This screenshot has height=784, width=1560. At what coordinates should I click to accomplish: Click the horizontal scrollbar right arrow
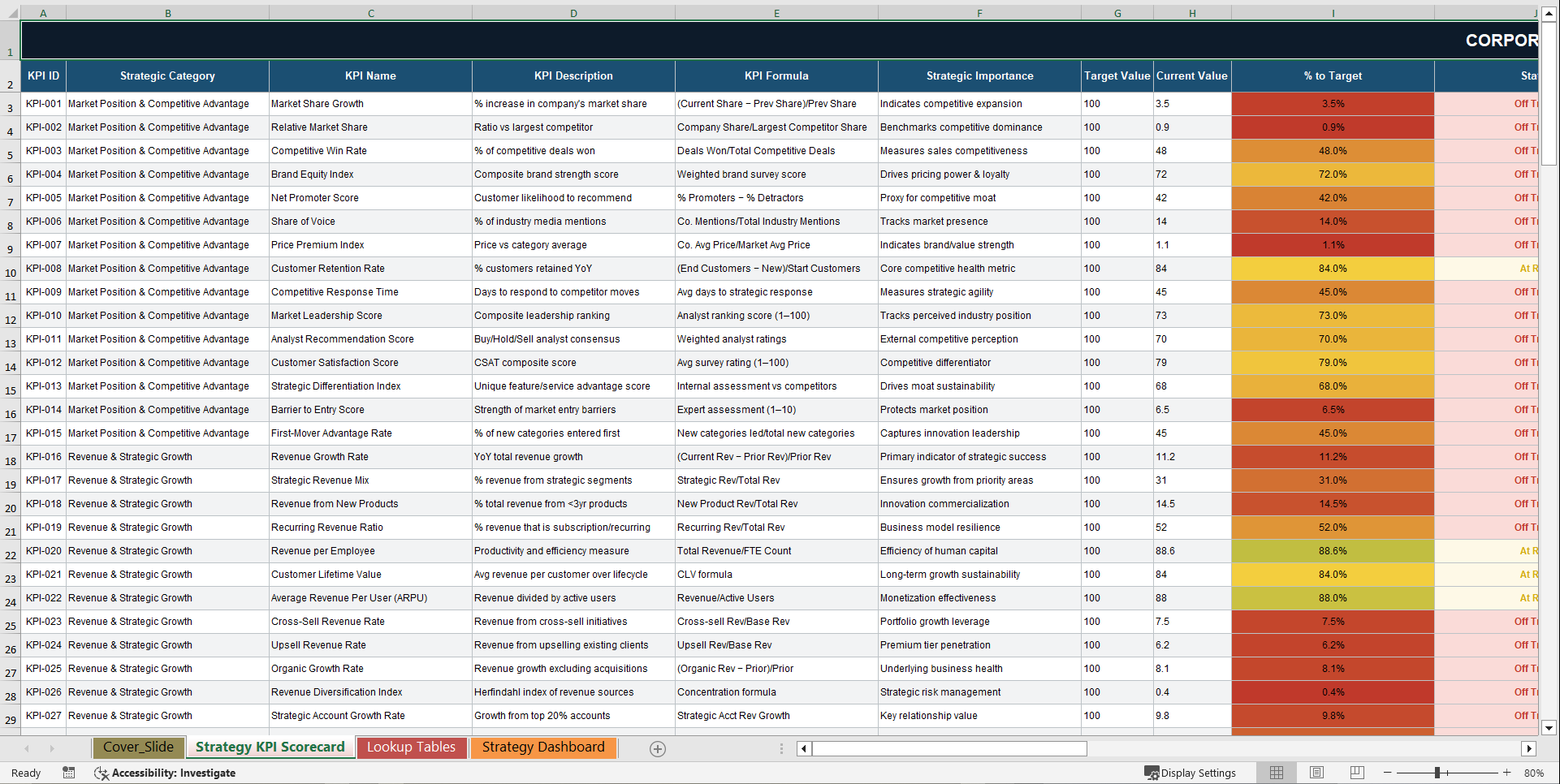click(x=1529, y=748)
